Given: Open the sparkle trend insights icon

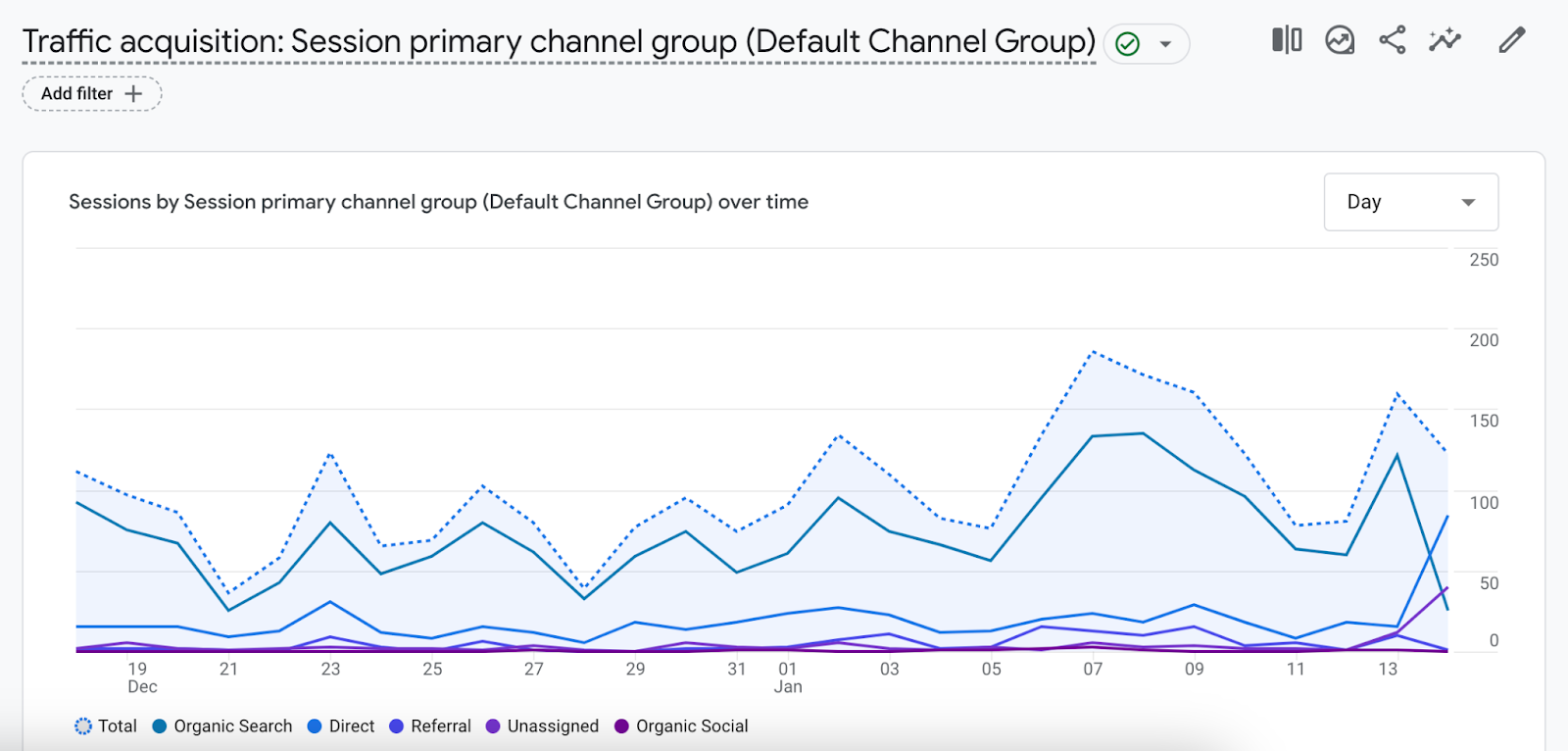Looking at the screenshot, I should [1445, 40].
